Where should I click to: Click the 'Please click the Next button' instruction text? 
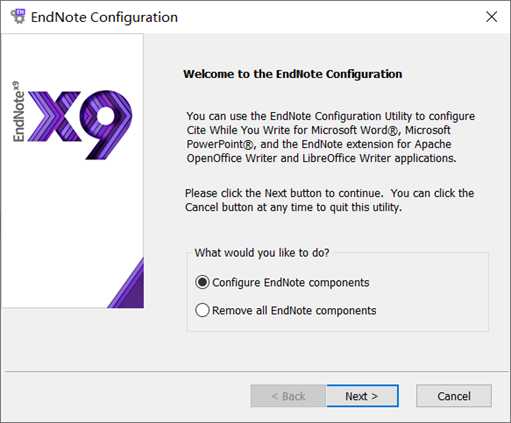329,200
